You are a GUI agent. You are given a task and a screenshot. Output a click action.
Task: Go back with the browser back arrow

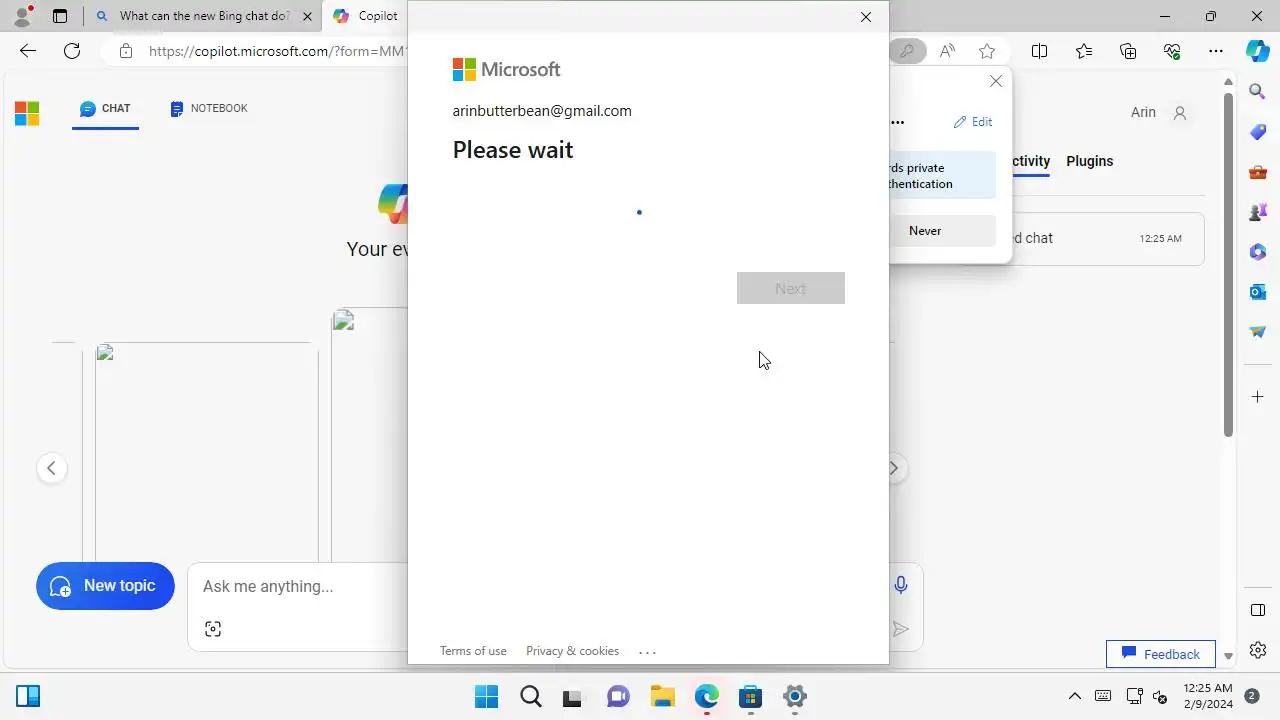[28, 51]
